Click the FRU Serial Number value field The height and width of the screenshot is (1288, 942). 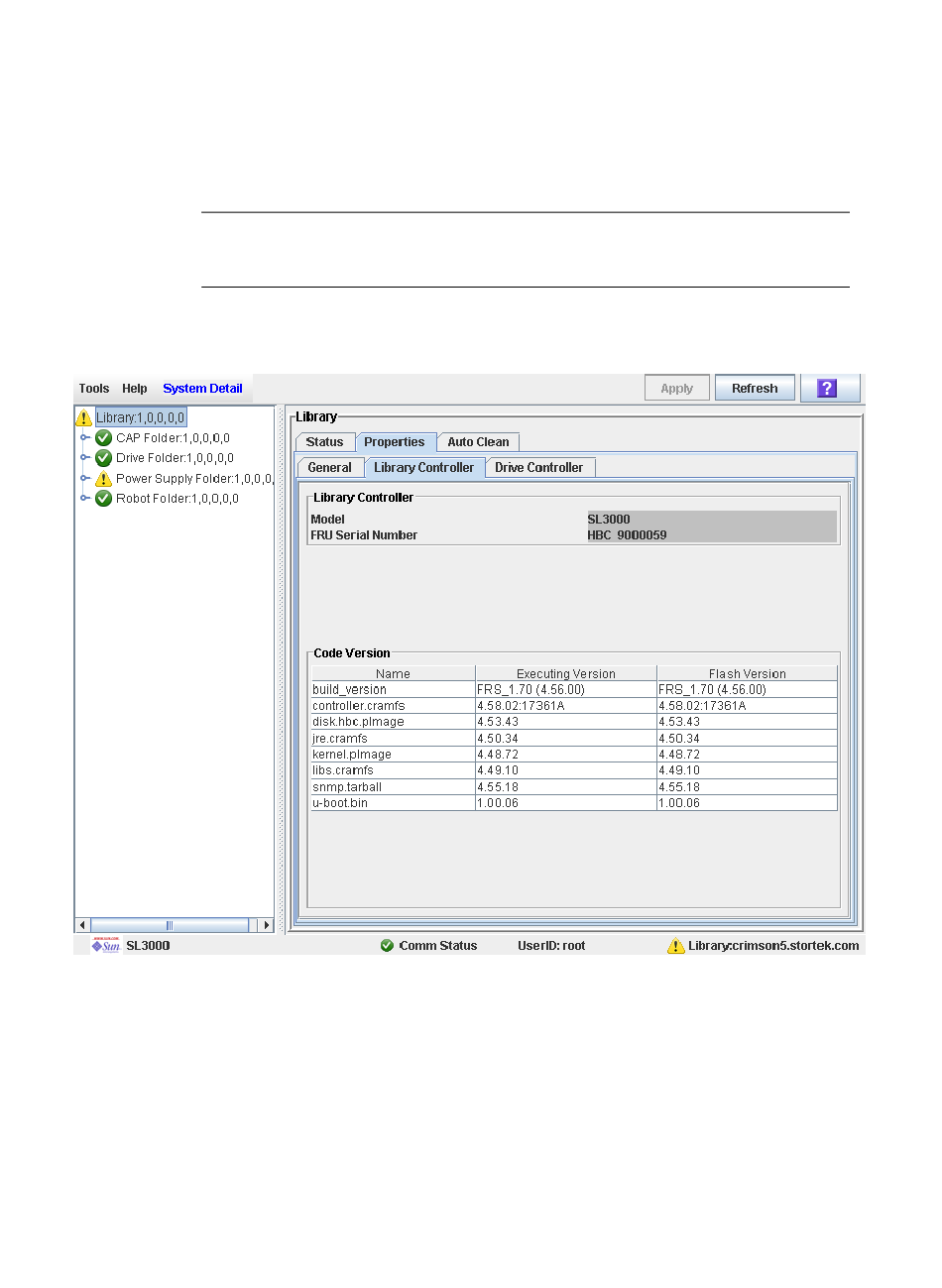coord(712,535)
